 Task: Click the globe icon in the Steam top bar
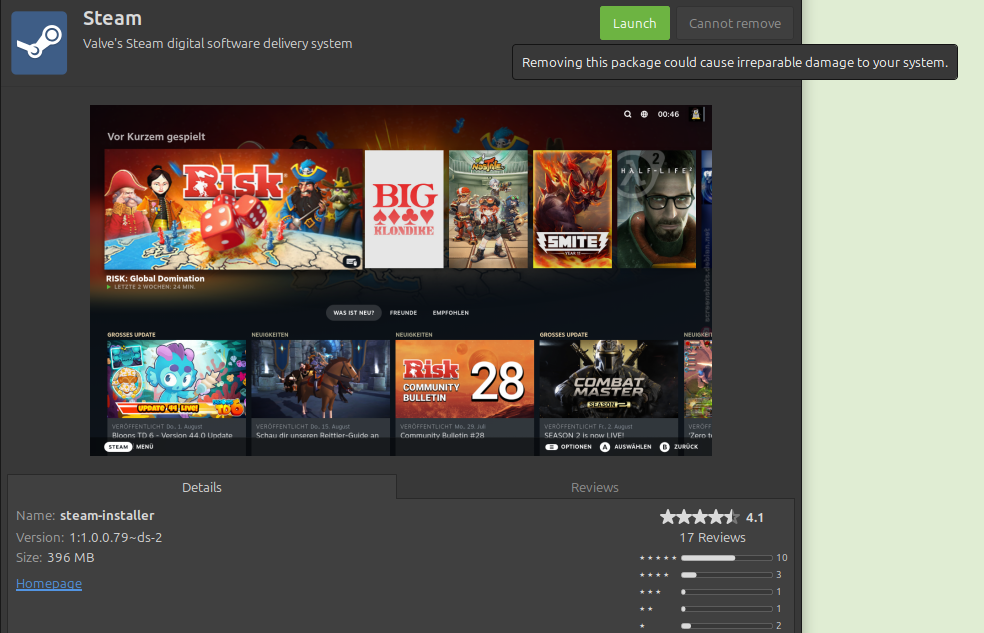(x=643, y=114)
